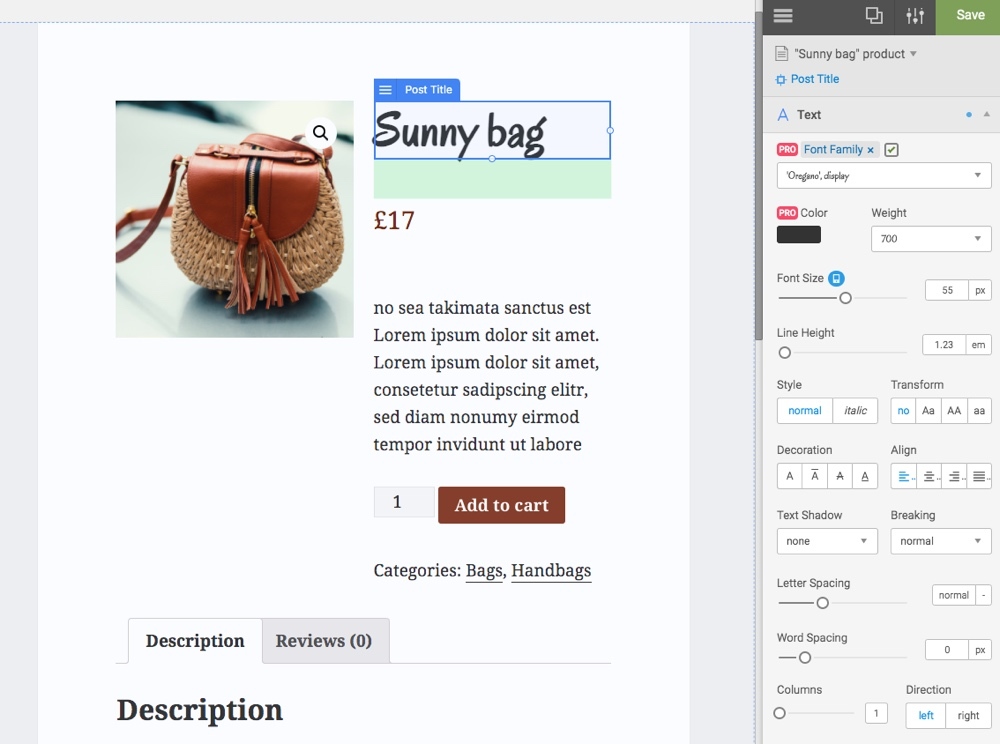Switch to the Reviews (0) tab
This screenshot has width=1000, height=744.
pos(324,641)
